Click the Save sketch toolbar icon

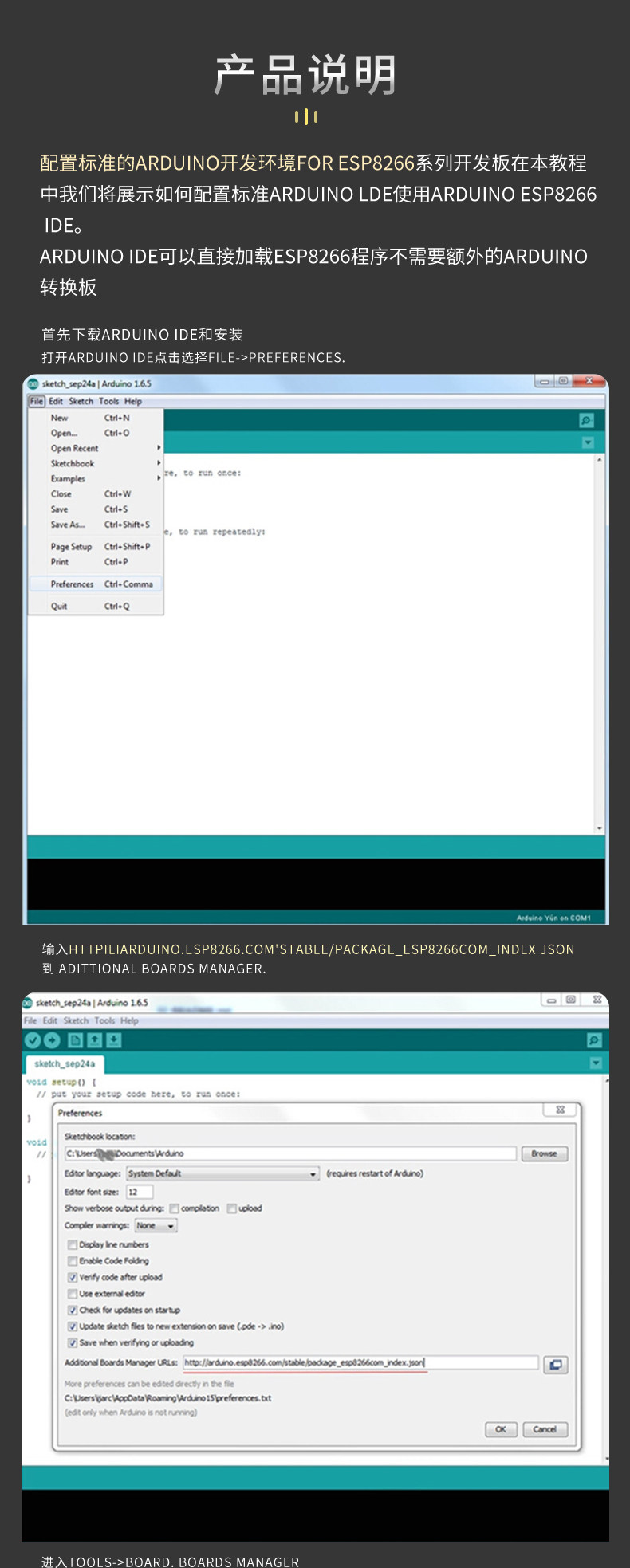pos(113,1040)
